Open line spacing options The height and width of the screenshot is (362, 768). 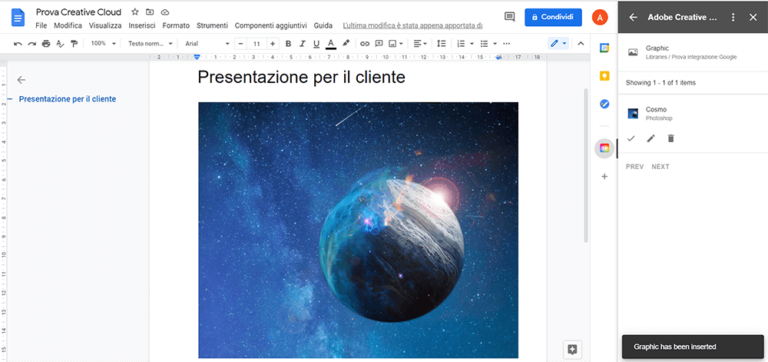441,44
